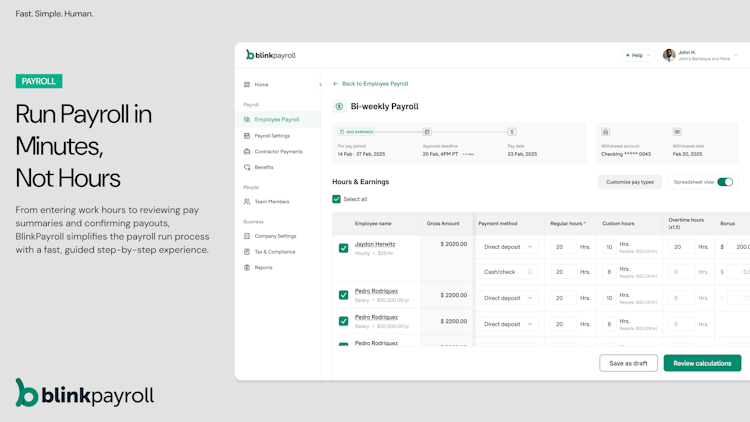This screenshot has width=750, height=422.
Task: Toggle the Select all checkbox
Action: click(336, 199)
